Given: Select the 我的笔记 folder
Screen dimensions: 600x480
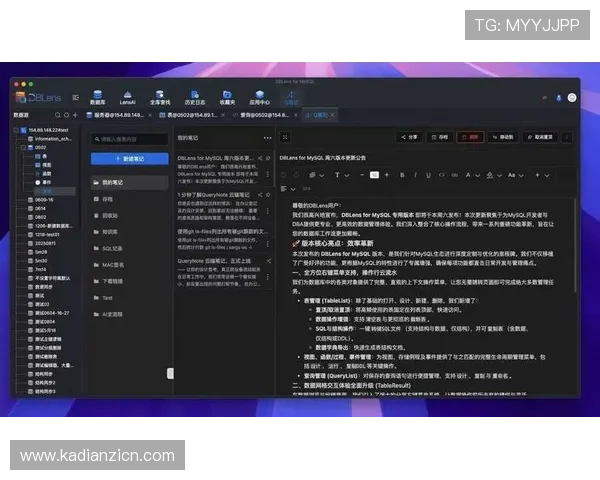Looking at the screenshot, I should [130, 183].
